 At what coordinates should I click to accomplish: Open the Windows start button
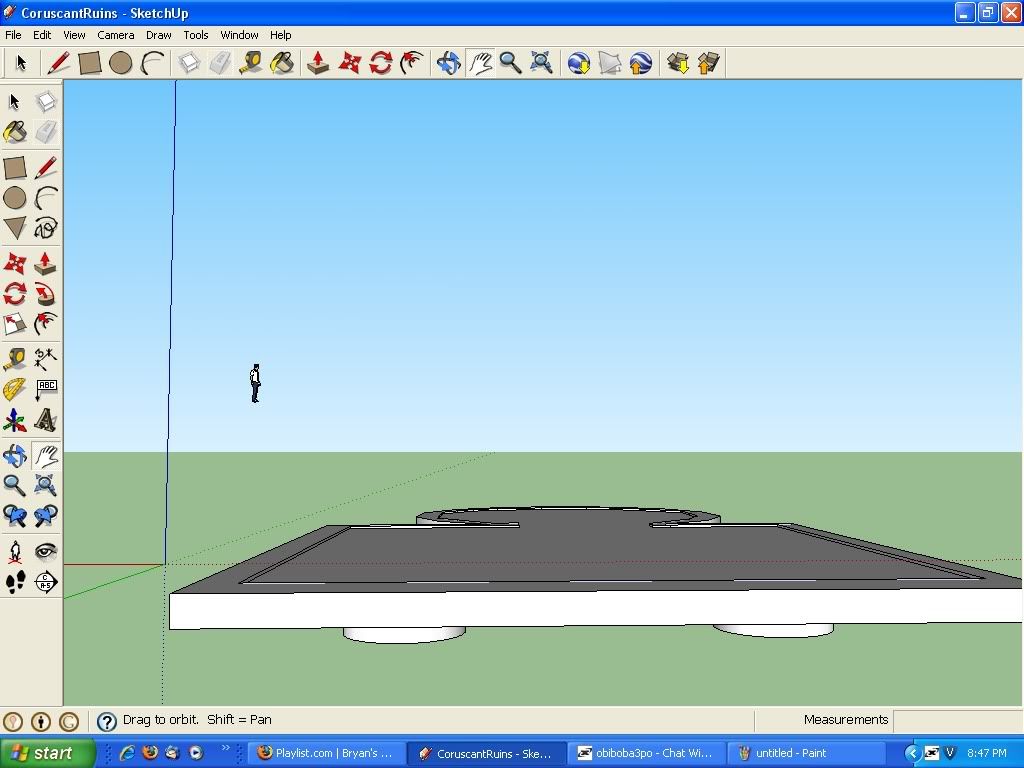[x=48, y=753]
